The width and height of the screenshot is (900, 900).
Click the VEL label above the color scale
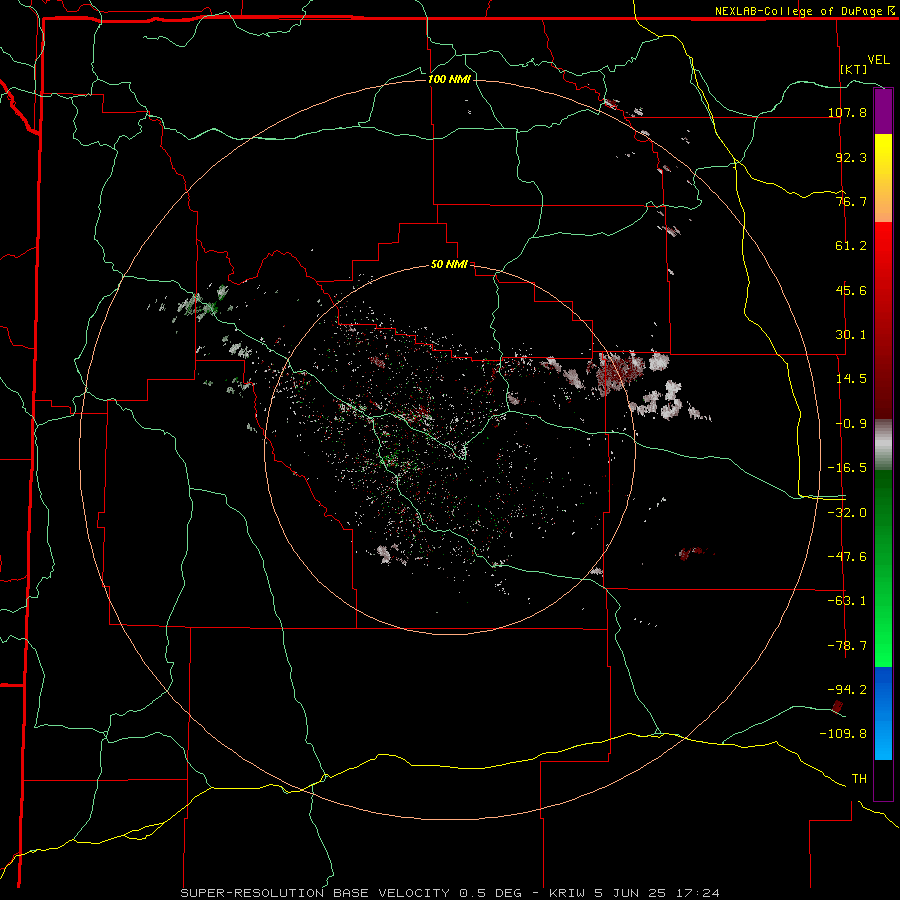(x=878, y=60)
